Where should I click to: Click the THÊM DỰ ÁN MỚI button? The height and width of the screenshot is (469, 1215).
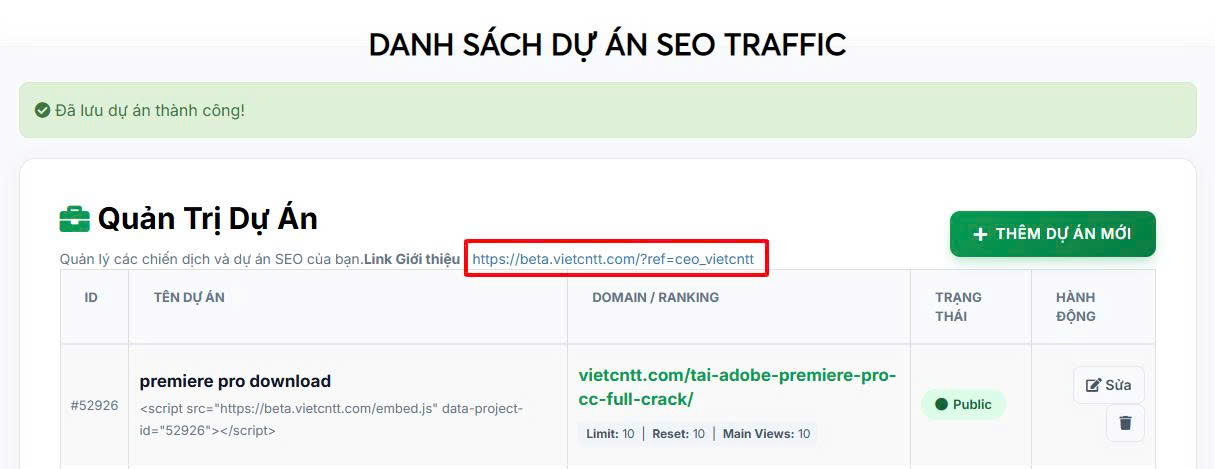click(1053, 234)
